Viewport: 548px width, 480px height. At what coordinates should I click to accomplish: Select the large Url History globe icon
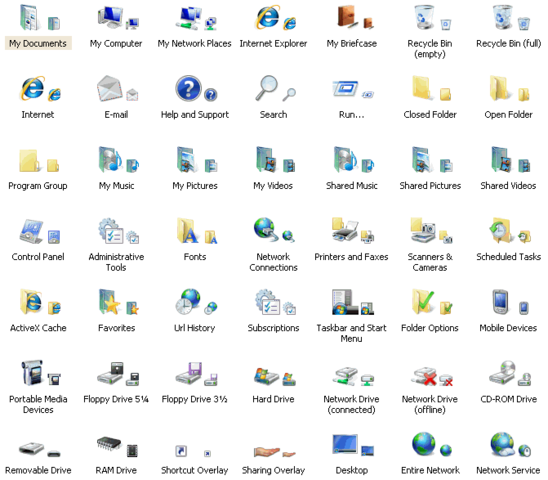[x=188, y=301]
